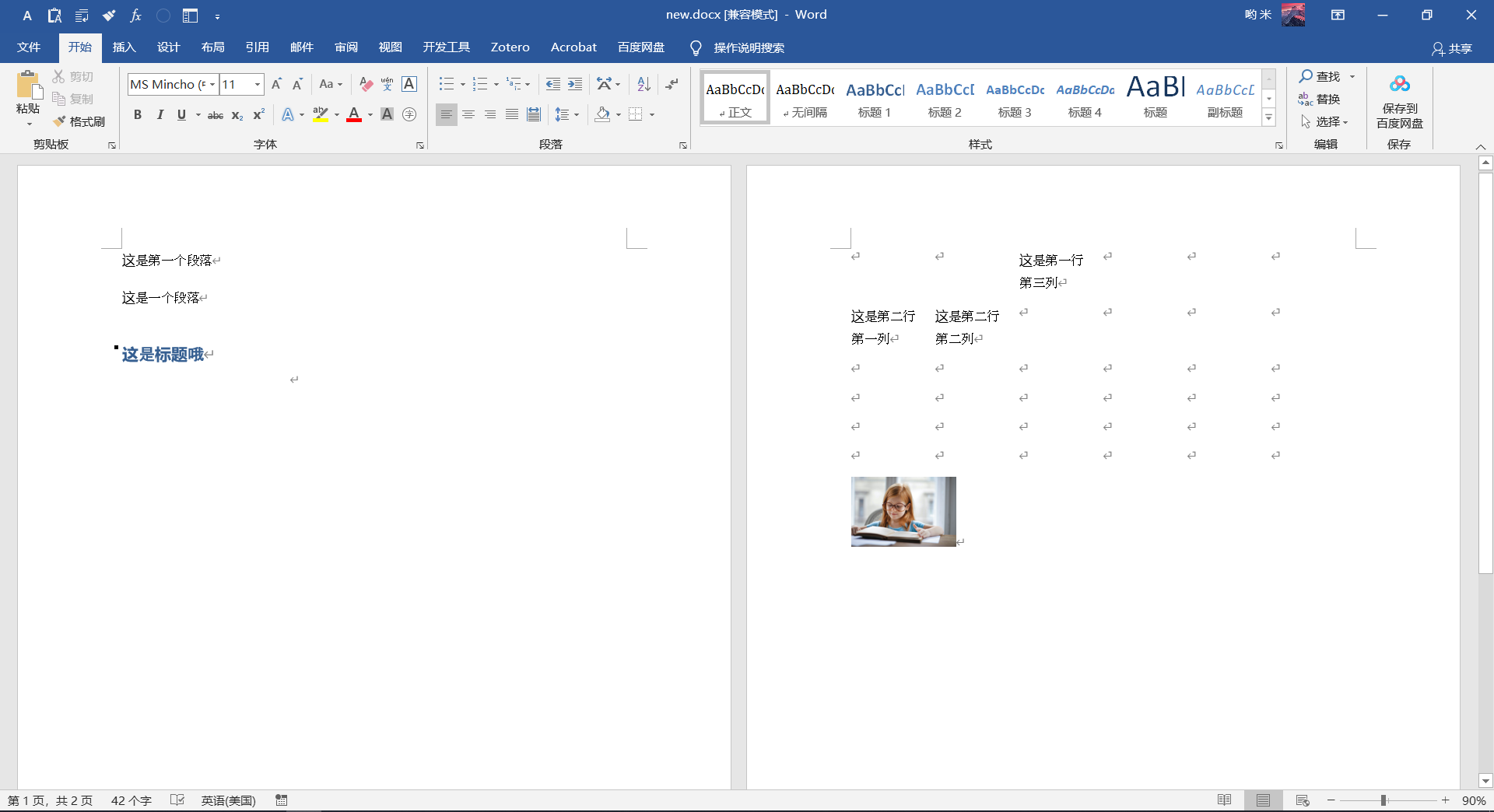Toggle the underline formatting

(x=180, y=114)
